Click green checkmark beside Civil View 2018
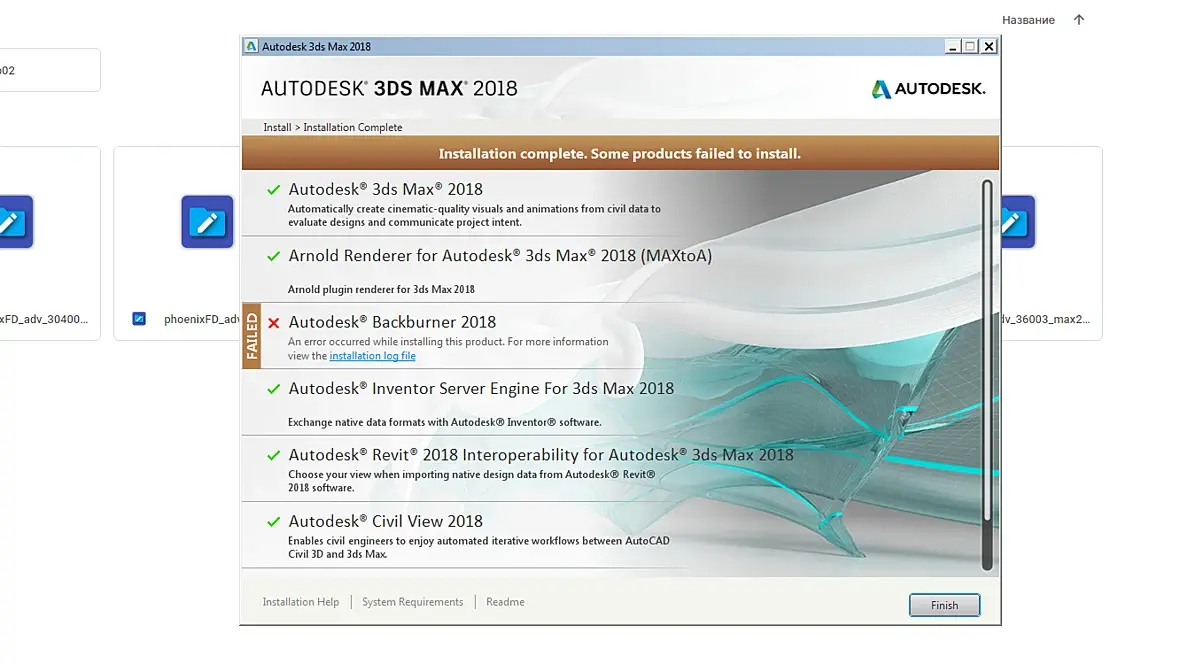The width and height of the screenshot is (1180, 664). [273, 522]
